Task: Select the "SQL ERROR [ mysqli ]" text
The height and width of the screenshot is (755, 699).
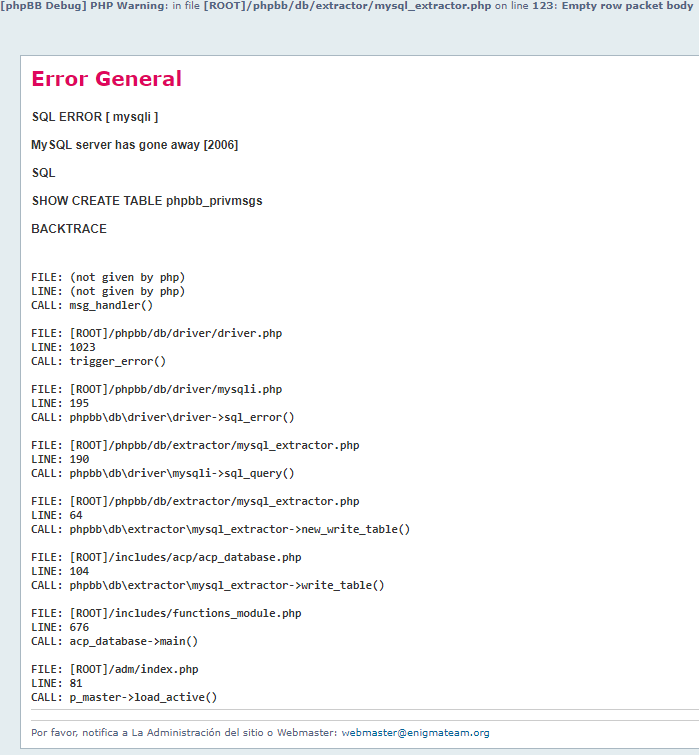Action: point(95,117)
